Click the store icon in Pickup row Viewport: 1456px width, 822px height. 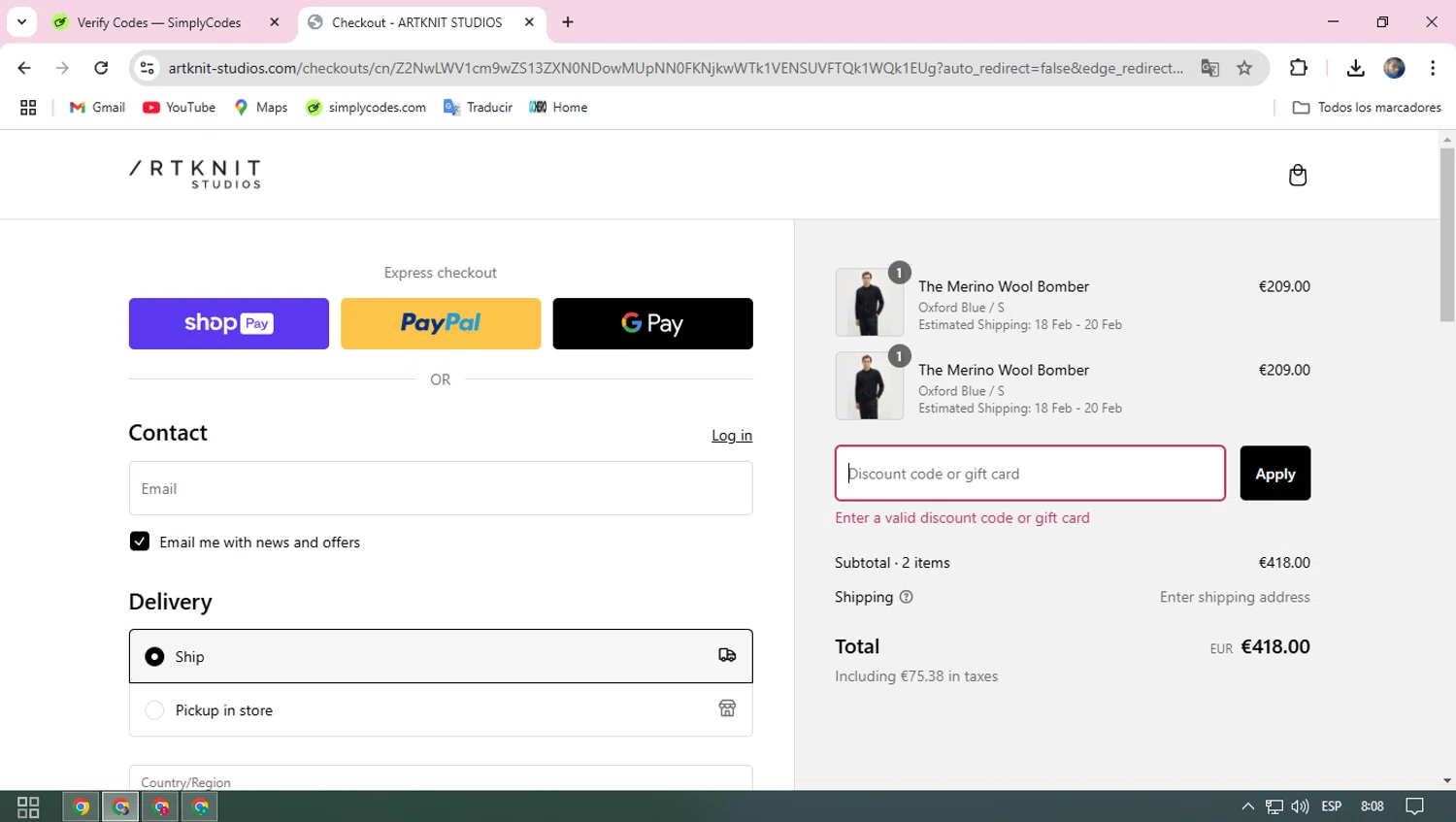[727, 708]
